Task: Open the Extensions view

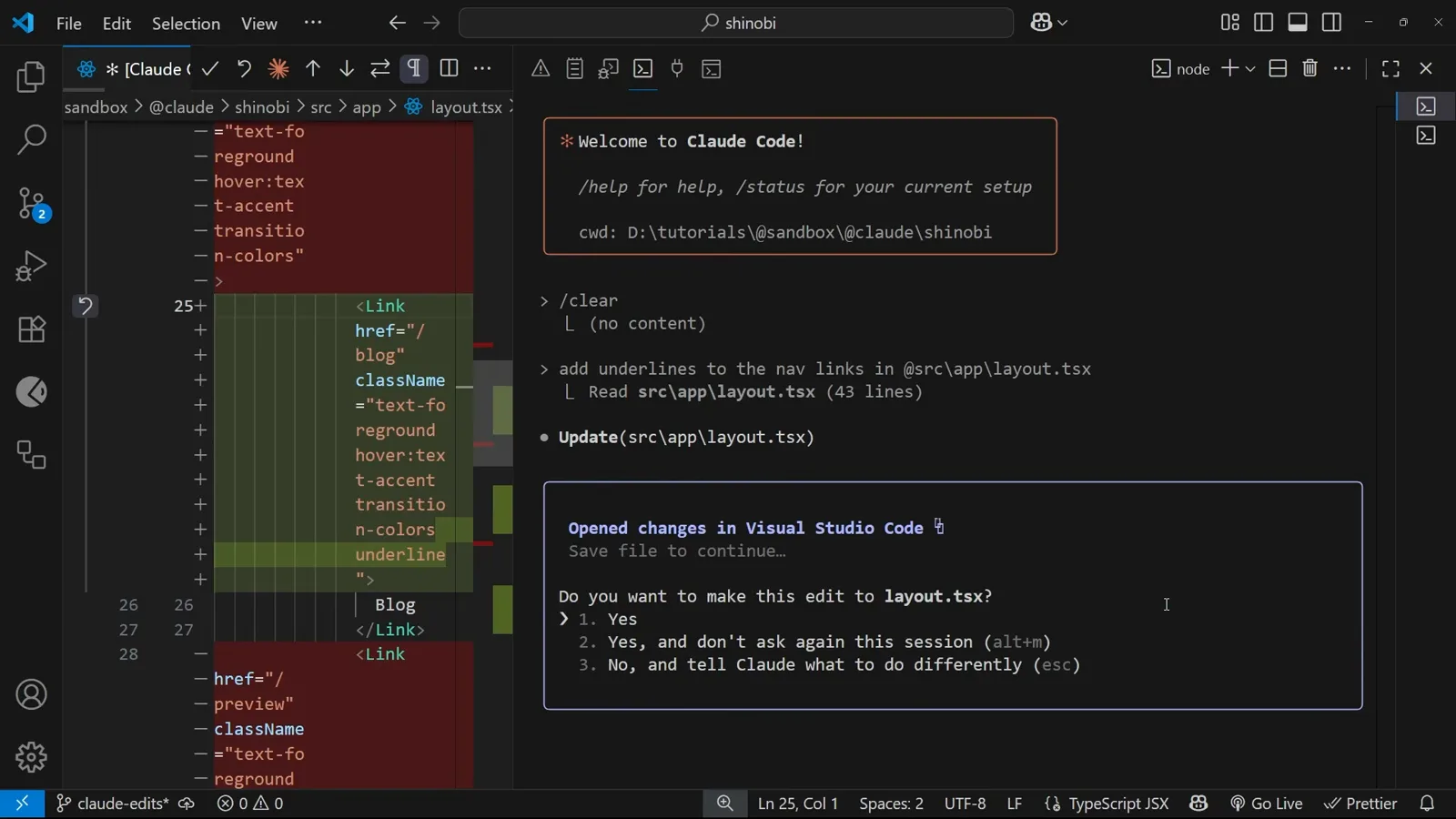Action: click(31, 329)
